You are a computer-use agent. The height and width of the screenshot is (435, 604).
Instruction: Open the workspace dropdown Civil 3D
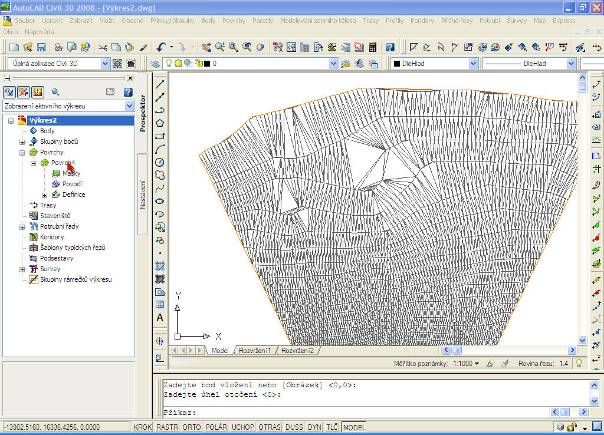(x=105, y=64)
